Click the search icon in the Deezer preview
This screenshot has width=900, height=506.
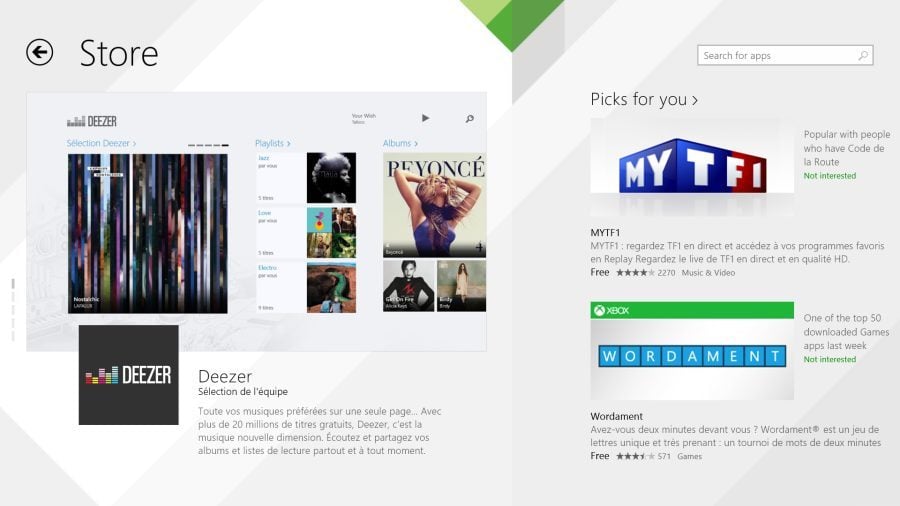tap(470, 119)
